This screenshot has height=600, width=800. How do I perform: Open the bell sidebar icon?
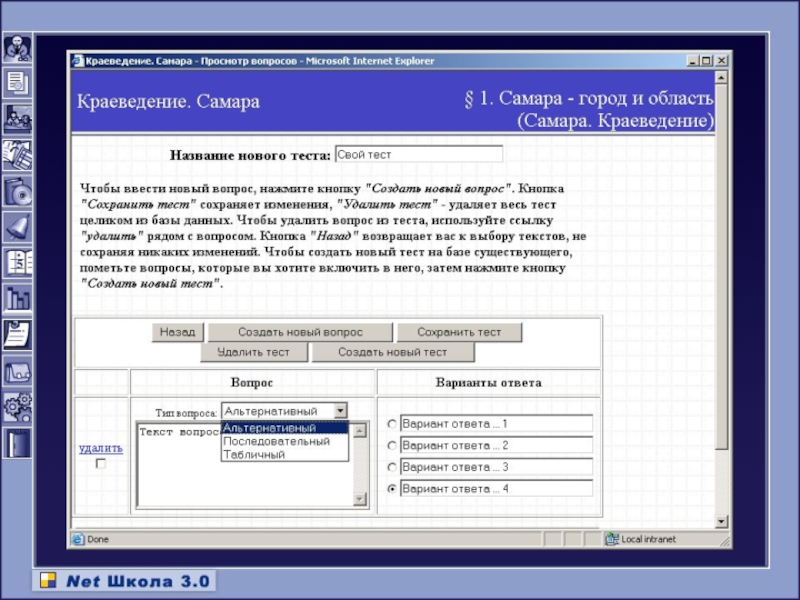pos(18,227)
